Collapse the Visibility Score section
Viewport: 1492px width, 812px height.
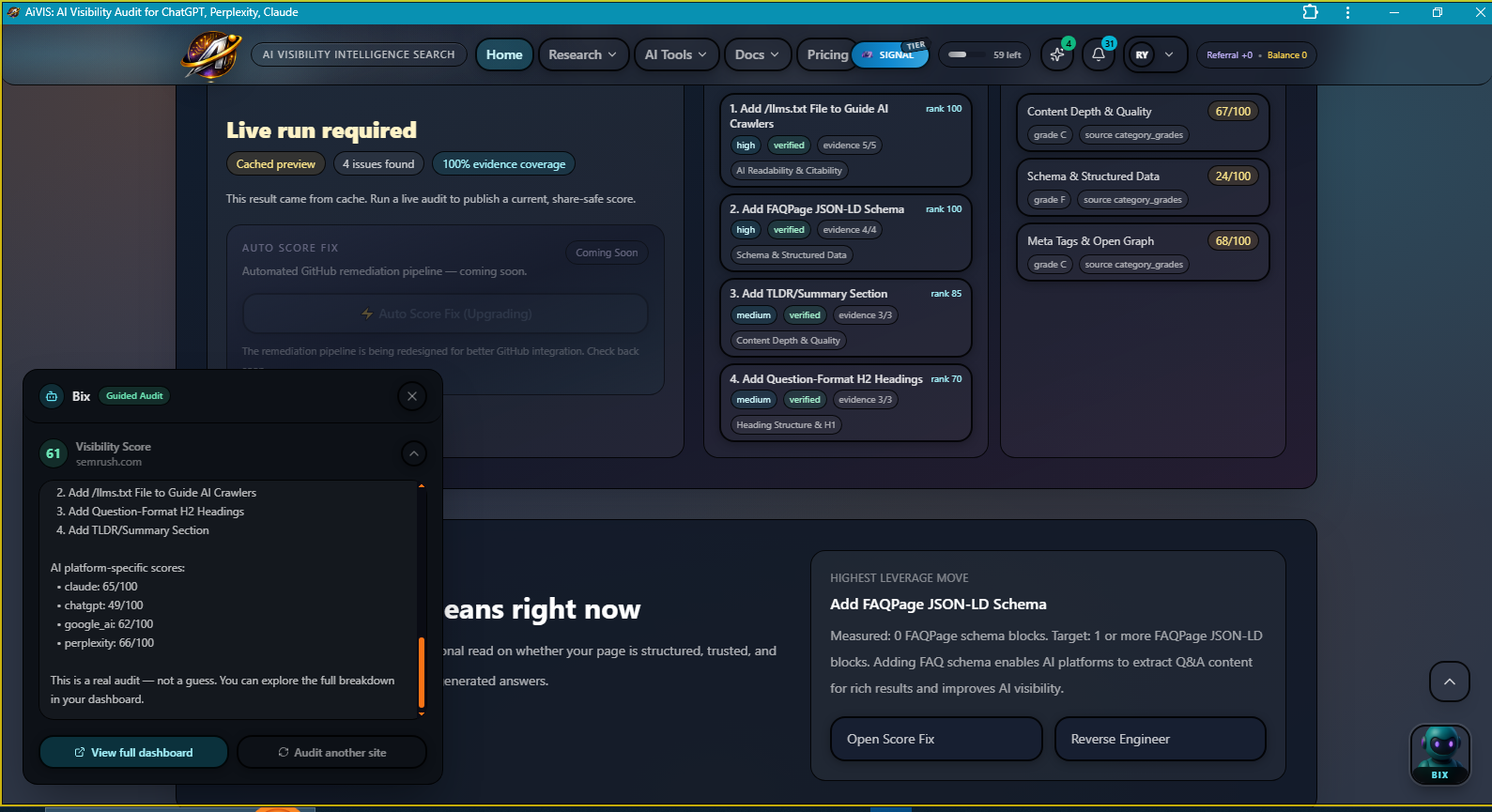tap(414, 453)
